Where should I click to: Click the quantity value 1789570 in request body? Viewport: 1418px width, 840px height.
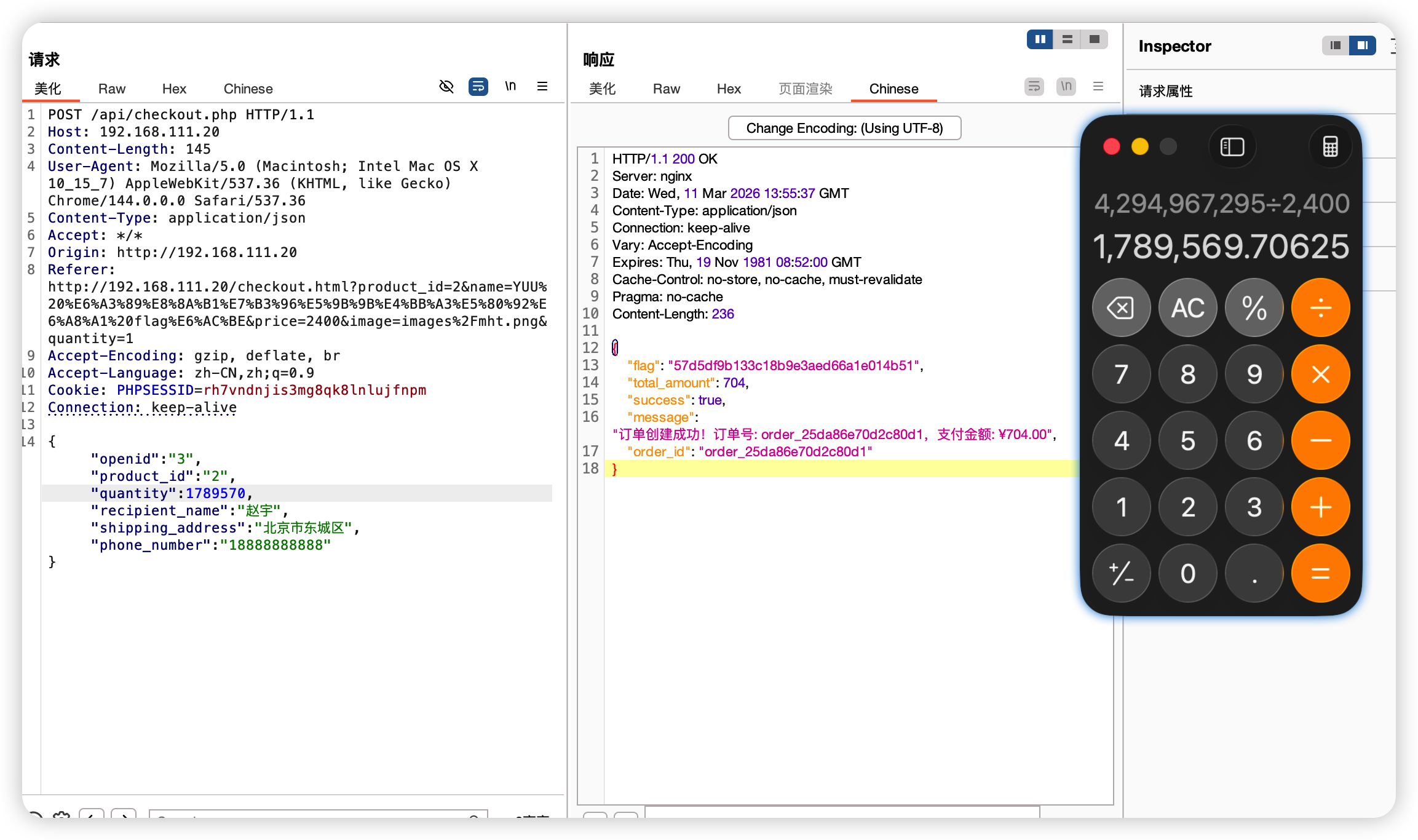coord(215,493)
